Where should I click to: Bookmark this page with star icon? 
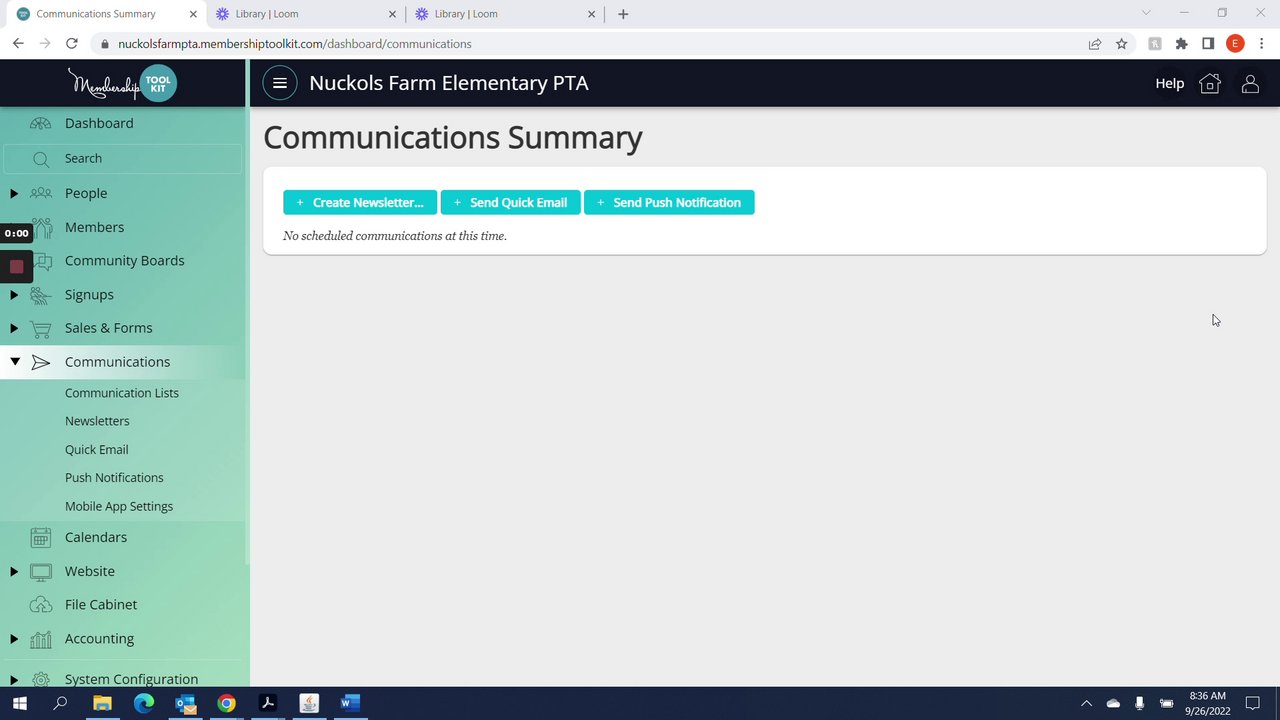(1122, 44)
